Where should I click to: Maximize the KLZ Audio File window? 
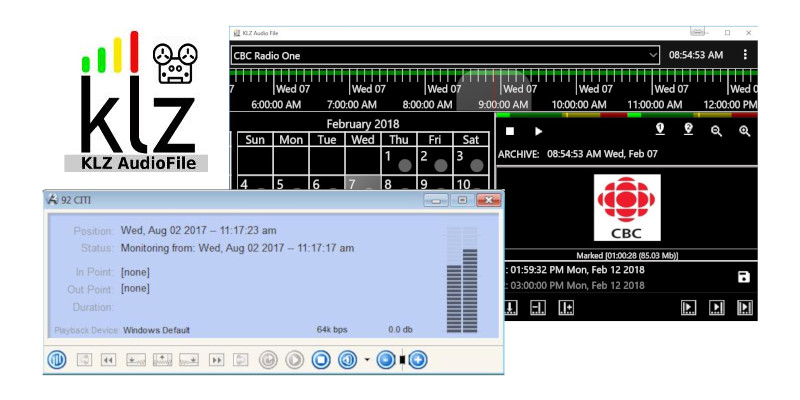(x=727, y=33)
